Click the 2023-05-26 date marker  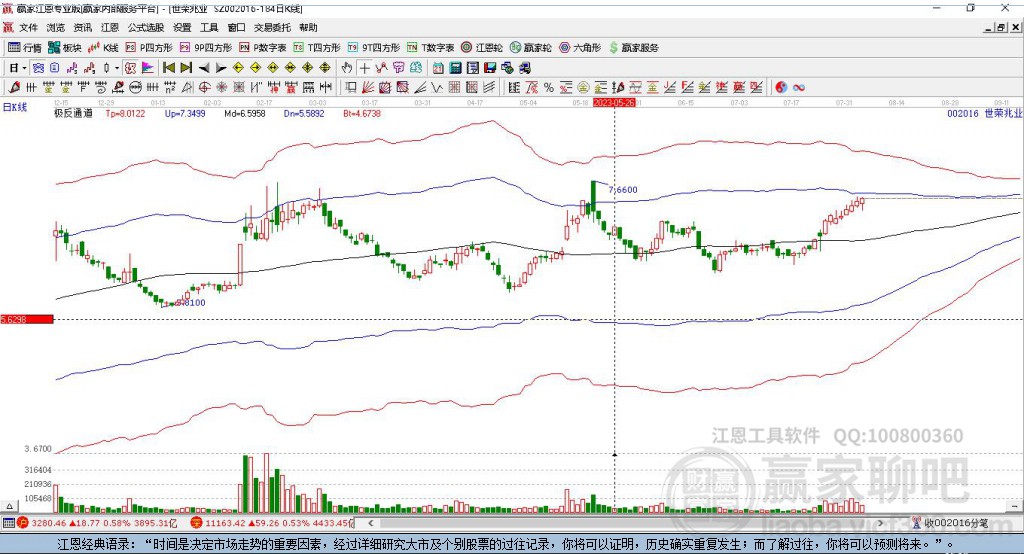tap(614, 103)
